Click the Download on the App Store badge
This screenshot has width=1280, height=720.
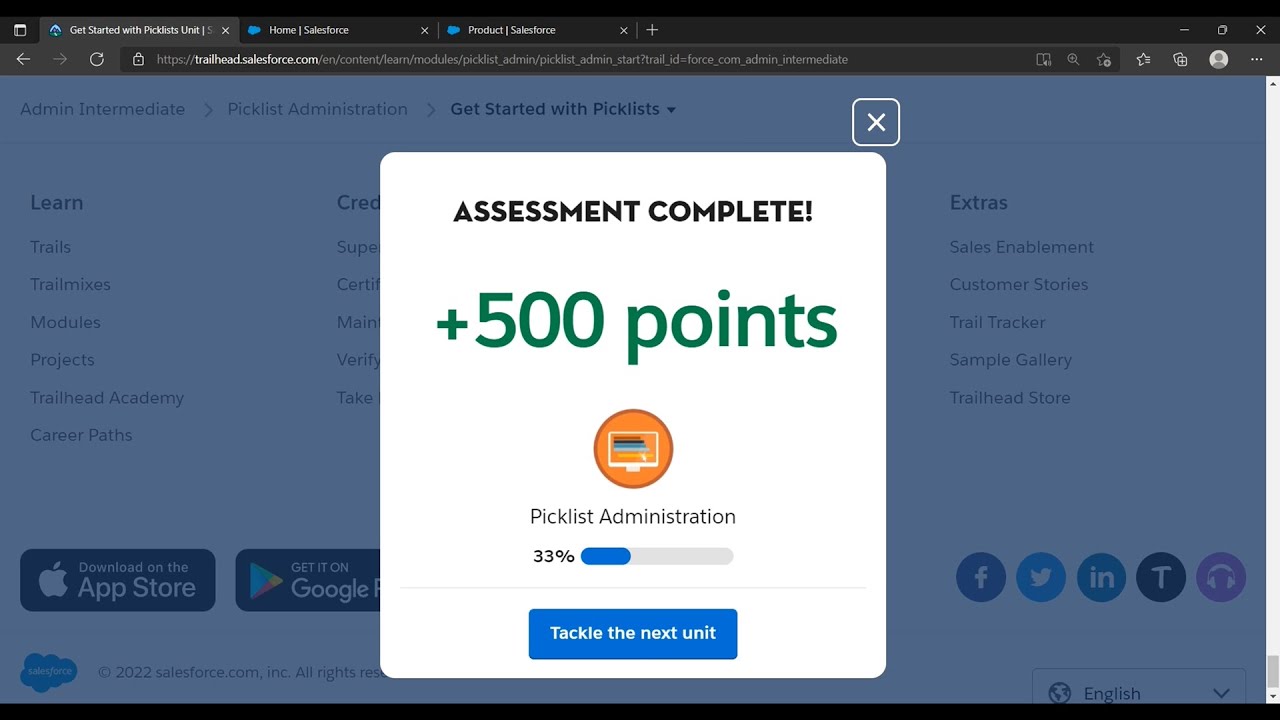(118, 580)
